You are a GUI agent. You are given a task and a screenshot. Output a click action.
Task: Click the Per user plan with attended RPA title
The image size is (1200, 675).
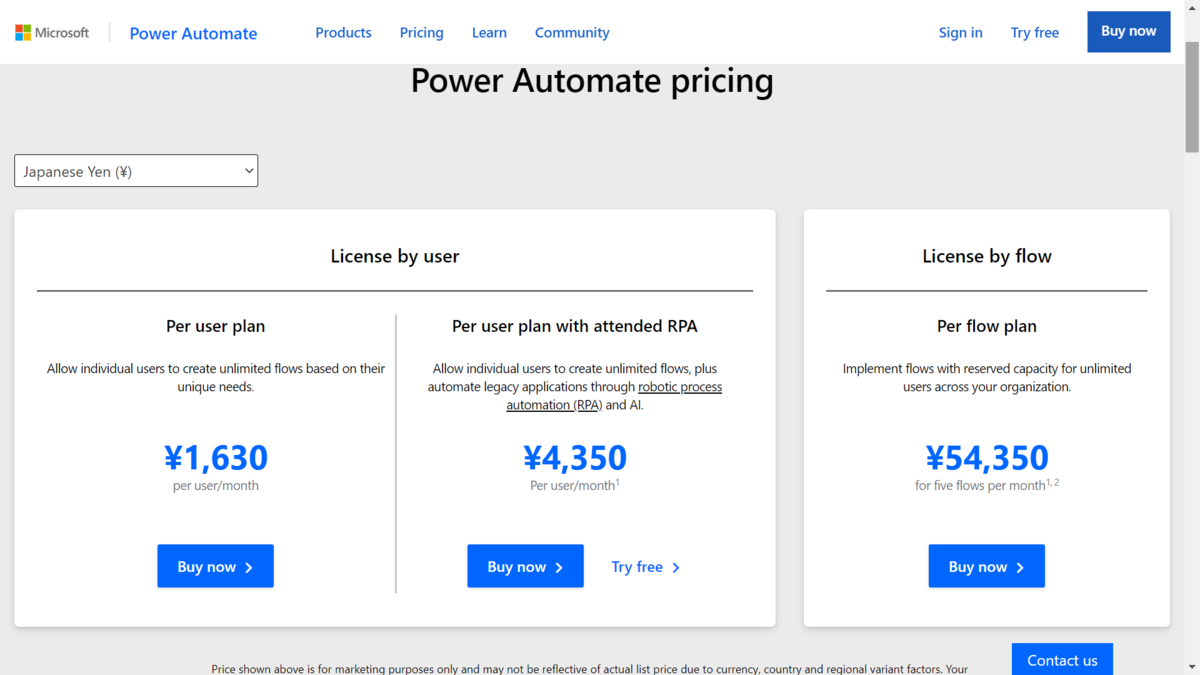pos(575,326)
